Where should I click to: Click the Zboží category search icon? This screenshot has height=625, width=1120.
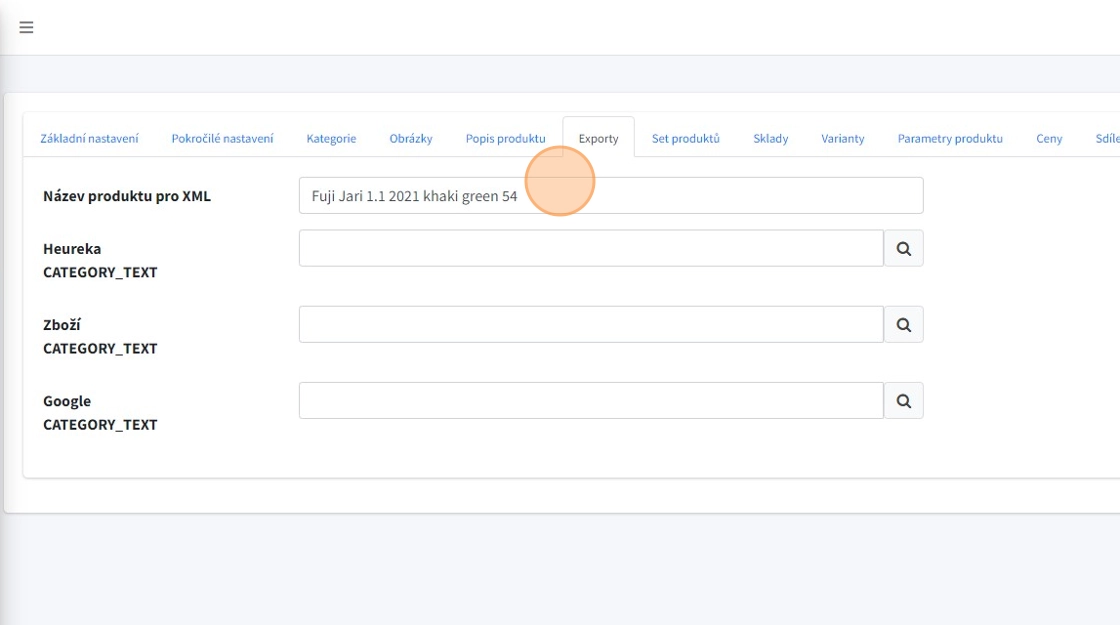pos(903,325)
